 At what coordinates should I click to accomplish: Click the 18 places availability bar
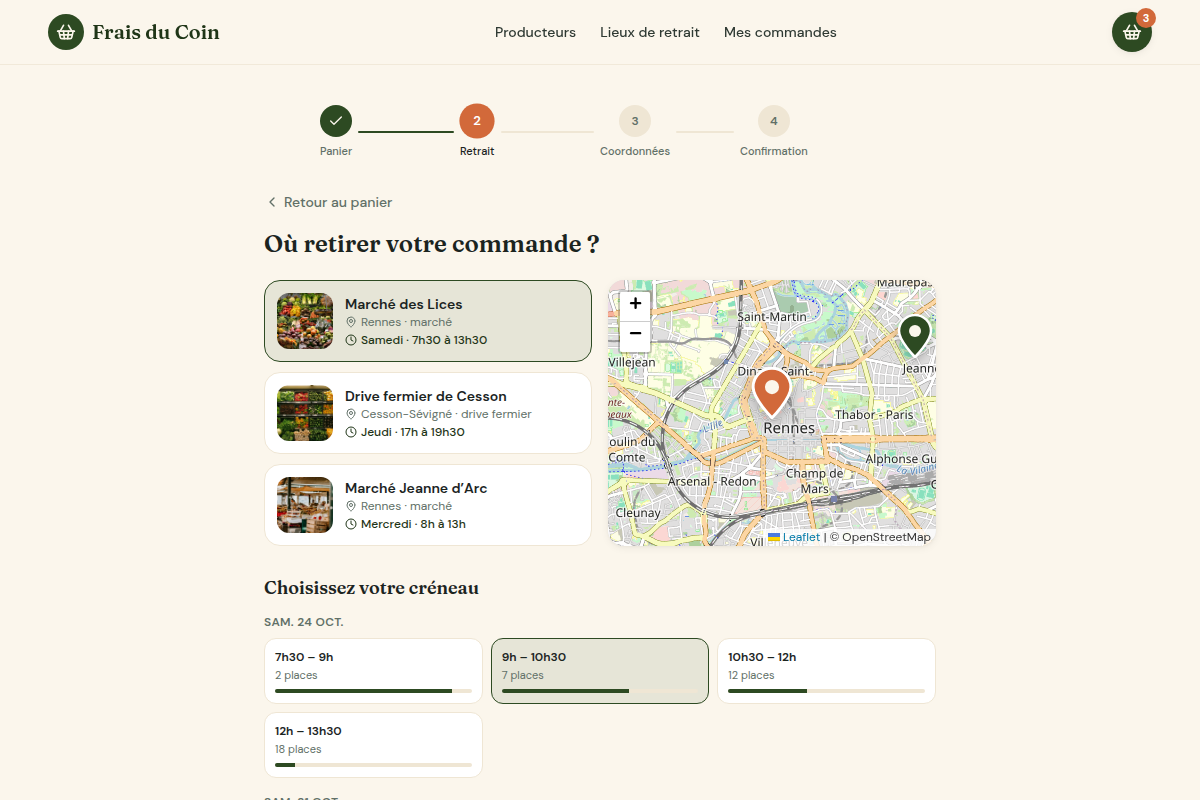point(373,765)
